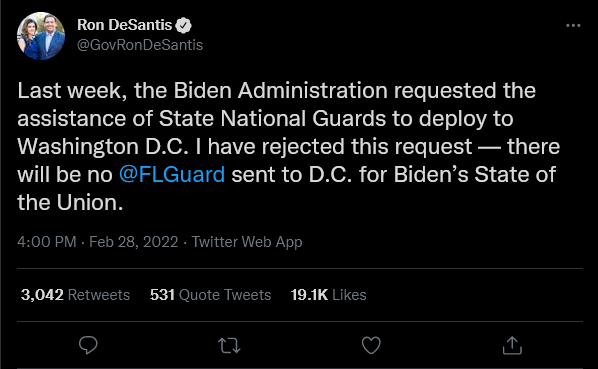This screenshot has width=598, height=369.
Task: Click the reply speech bubble icon
Action: (88, 345)
